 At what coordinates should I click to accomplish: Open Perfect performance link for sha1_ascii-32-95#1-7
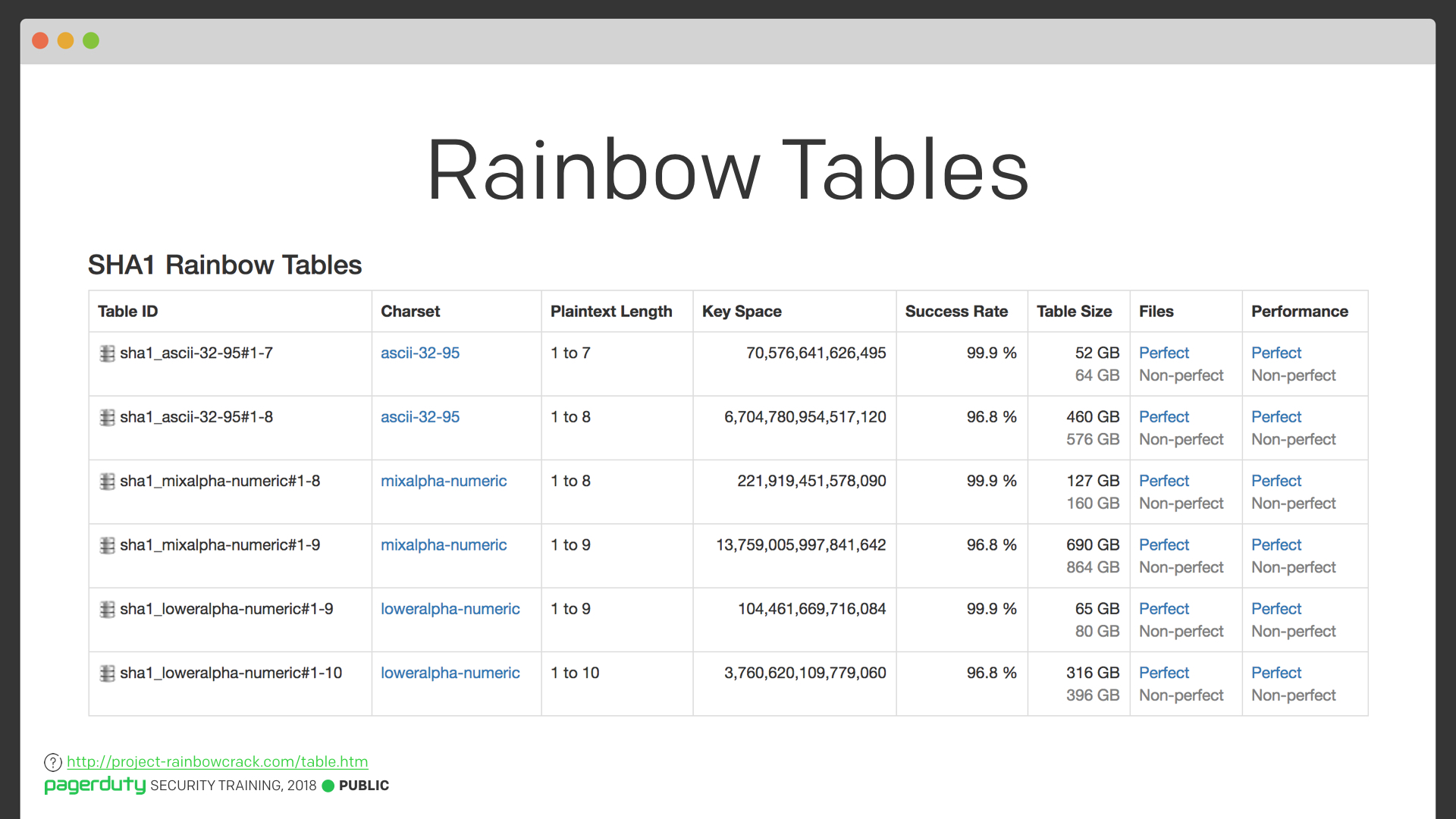pos(1276,353)
